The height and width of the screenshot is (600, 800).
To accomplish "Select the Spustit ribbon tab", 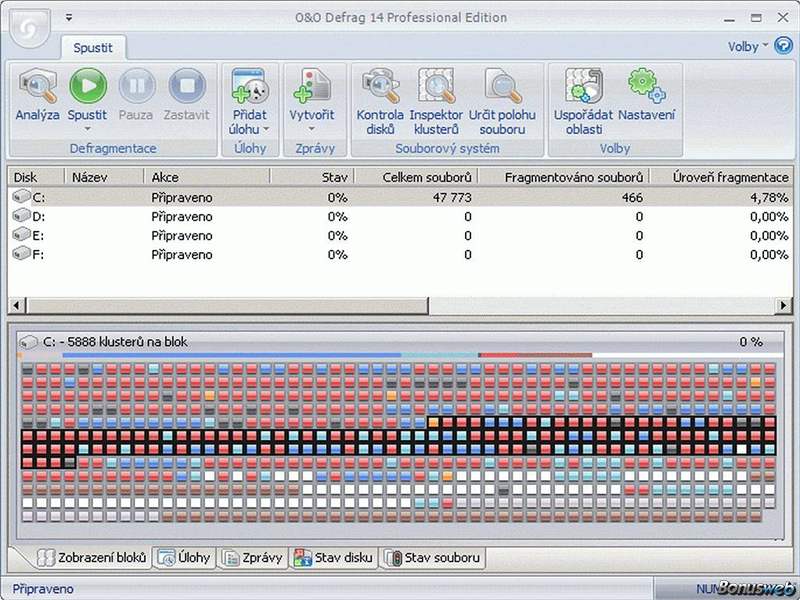I will coord(93,47).
